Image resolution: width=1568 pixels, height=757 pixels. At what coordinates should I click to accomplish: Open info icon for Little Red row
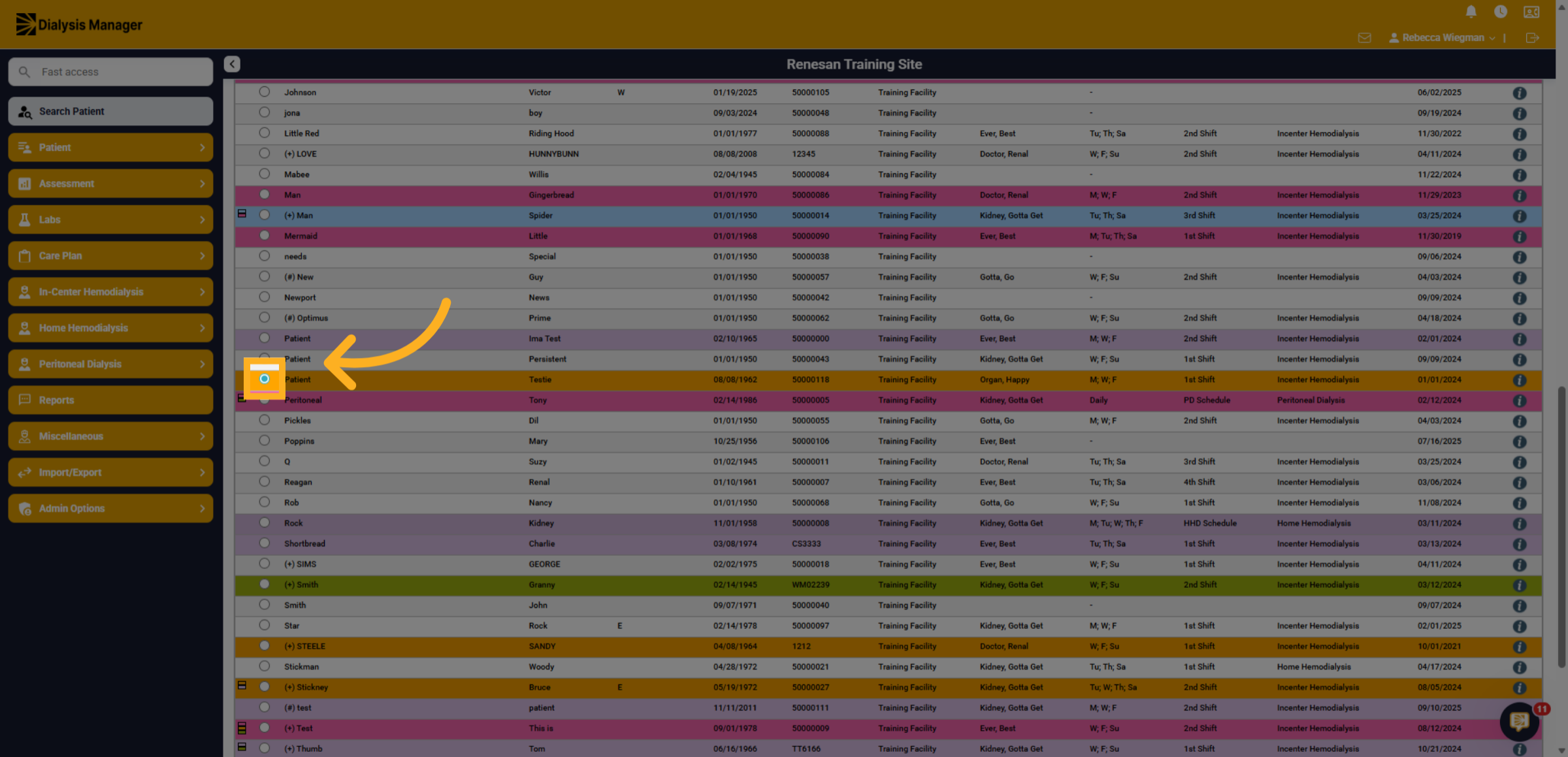[x=1520, y=134]
